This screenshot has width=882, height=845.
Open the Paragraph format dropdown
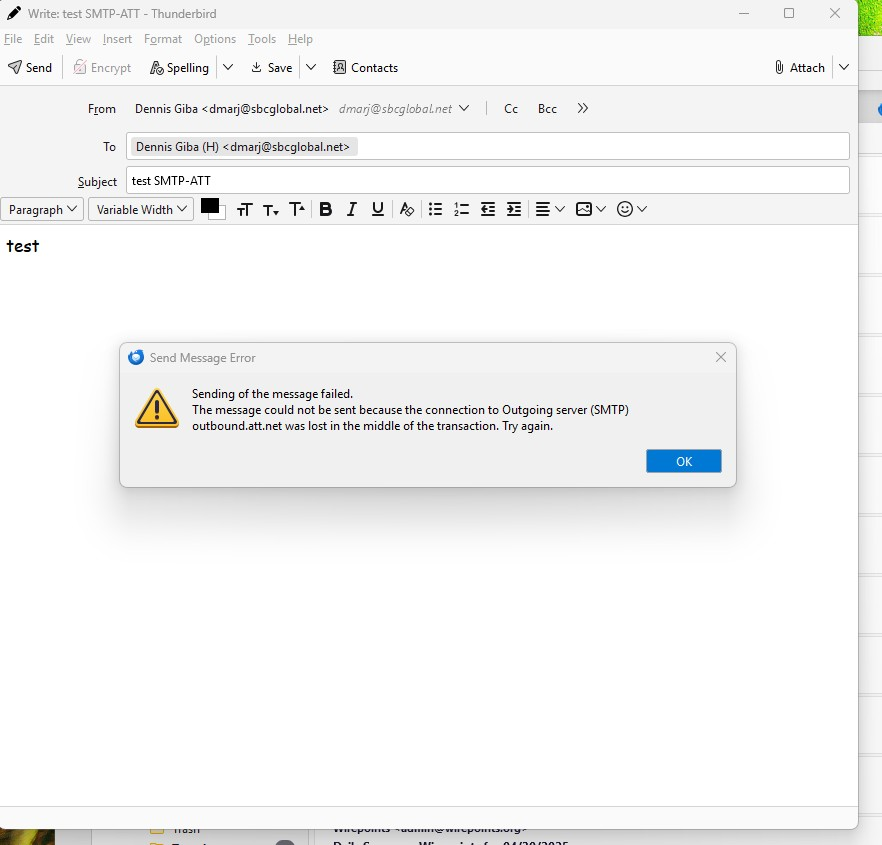(x=42, y=209)
